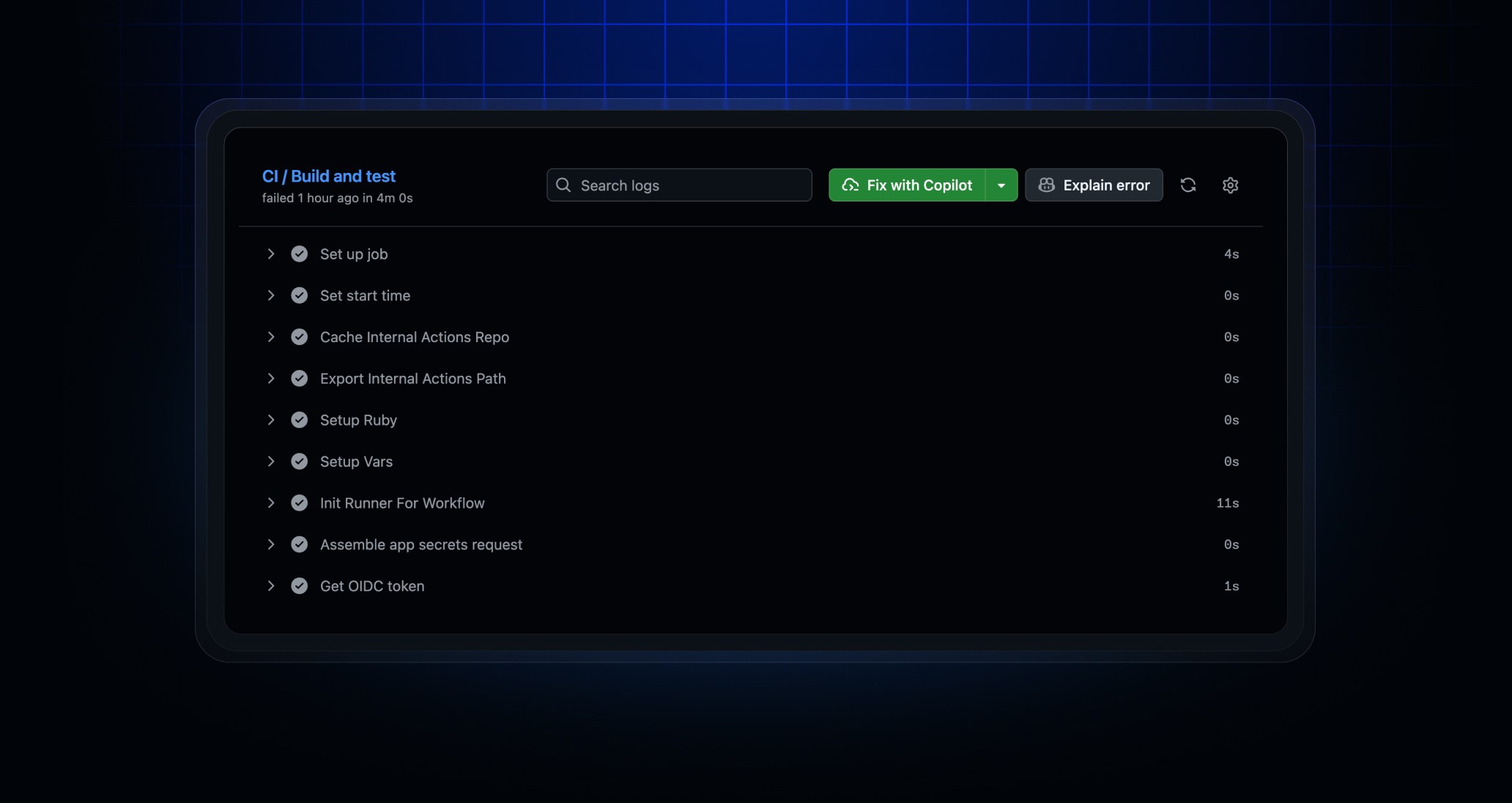Viewport: 1512px width, 803px height.
Task: Expand the Export Internal Actions Path step
Action: [271, 379]
